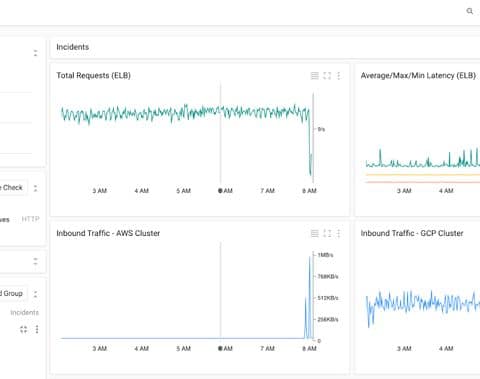Click the traffic spike on AWS Cluster chart
Viewport: 480px width, 379px height.
point(310,297)
